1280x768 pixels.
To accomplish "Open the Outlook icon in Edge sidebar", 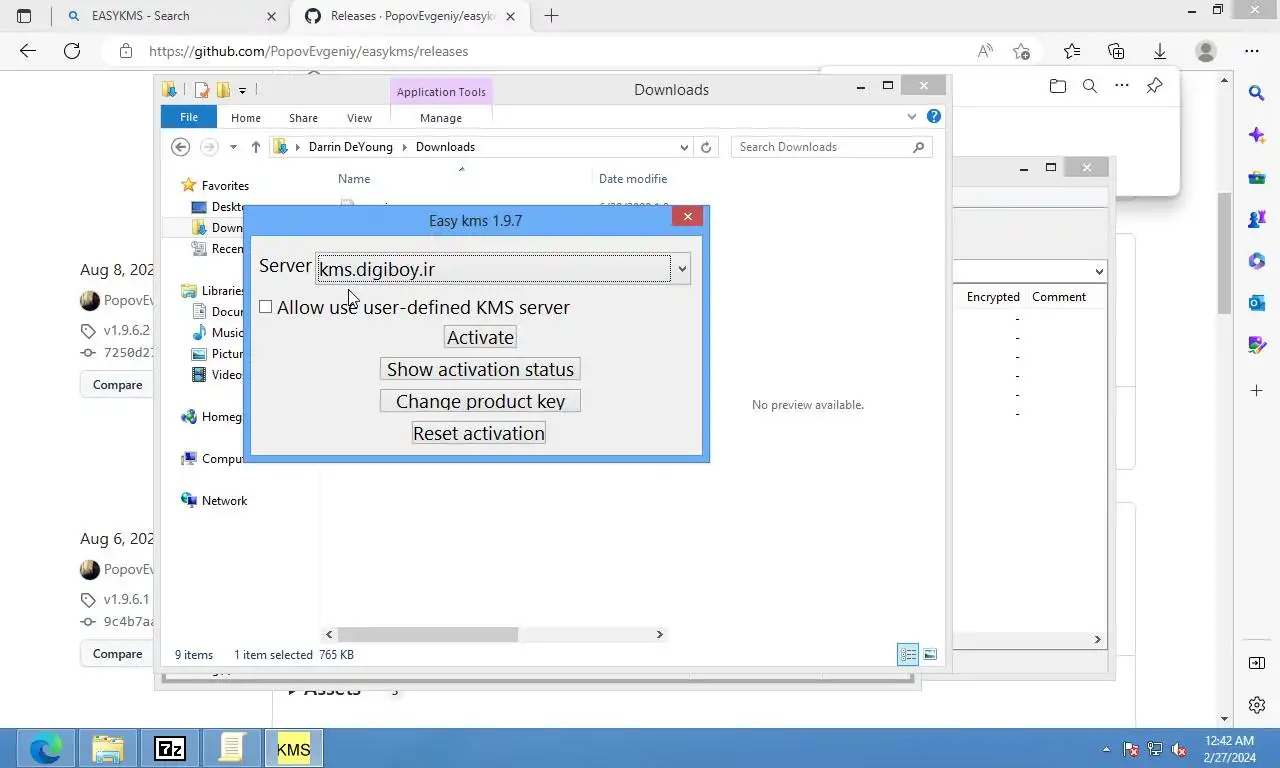I will (x=1257, y=303).
